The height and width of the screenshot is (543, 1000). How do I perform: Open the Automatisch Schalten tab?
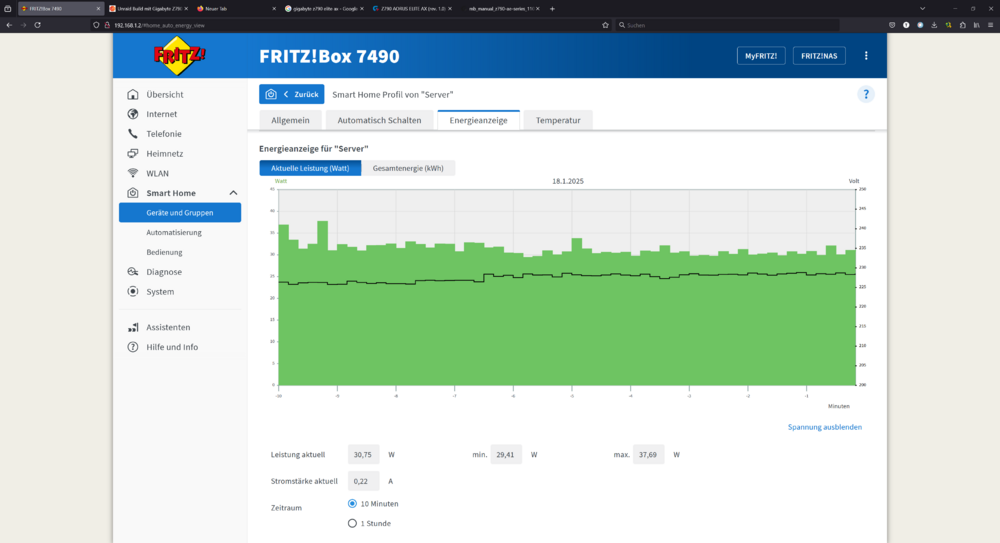pos(379,120)
